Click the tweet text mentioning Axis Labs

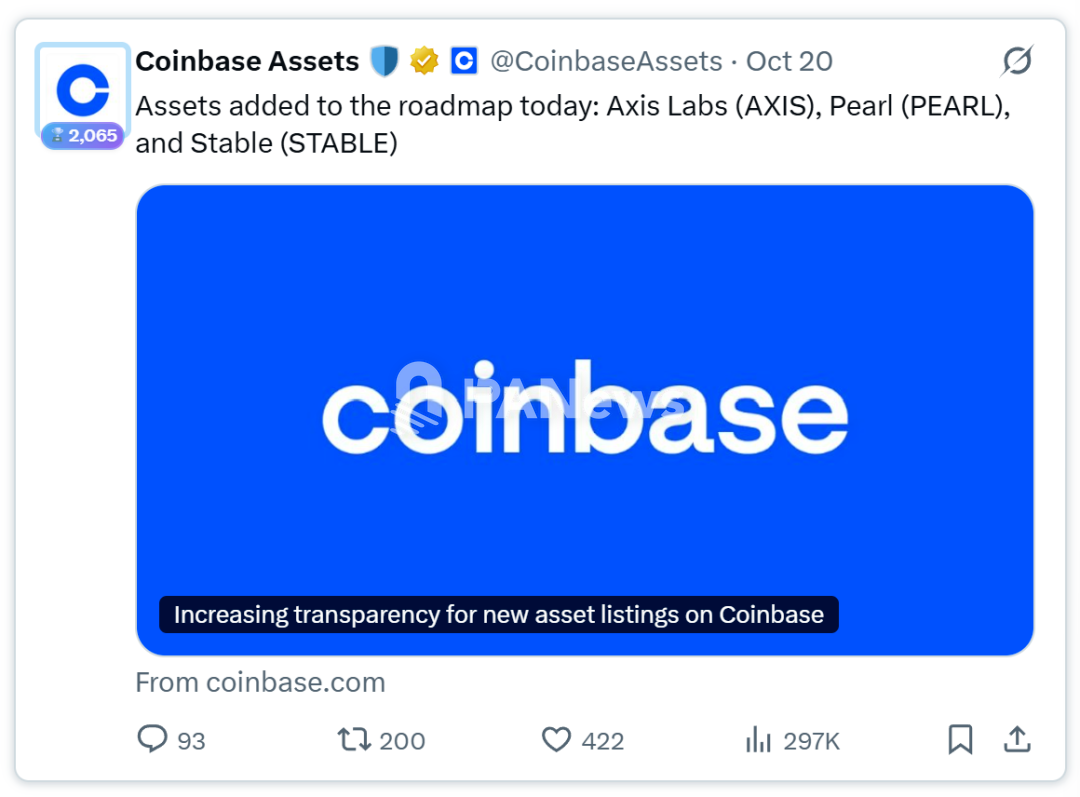(x=573, y=125)
